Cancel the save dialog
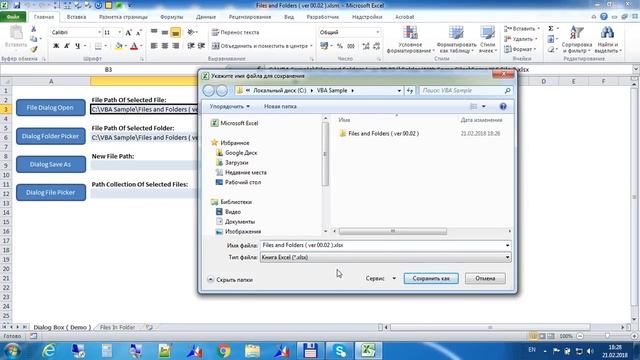 [485, 278]
